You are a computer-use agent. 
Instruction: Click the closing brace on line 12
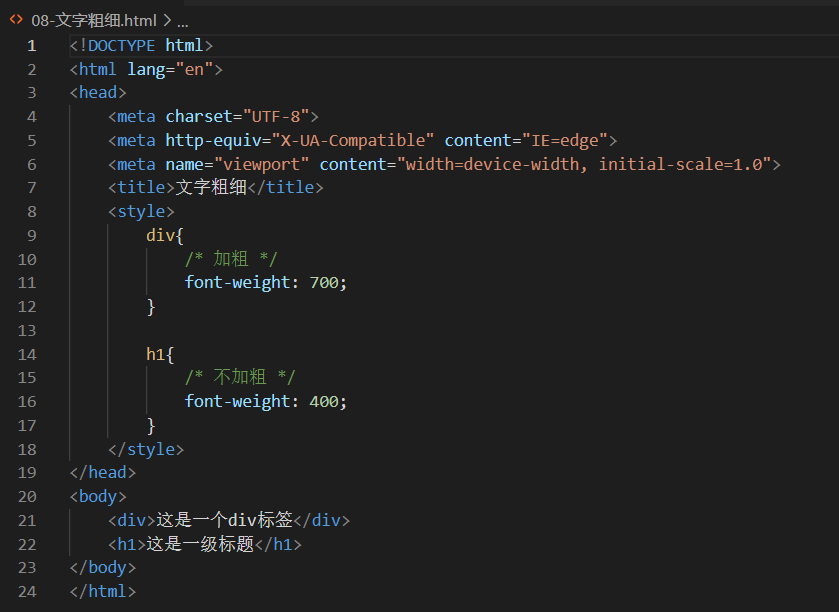[151, 307]
